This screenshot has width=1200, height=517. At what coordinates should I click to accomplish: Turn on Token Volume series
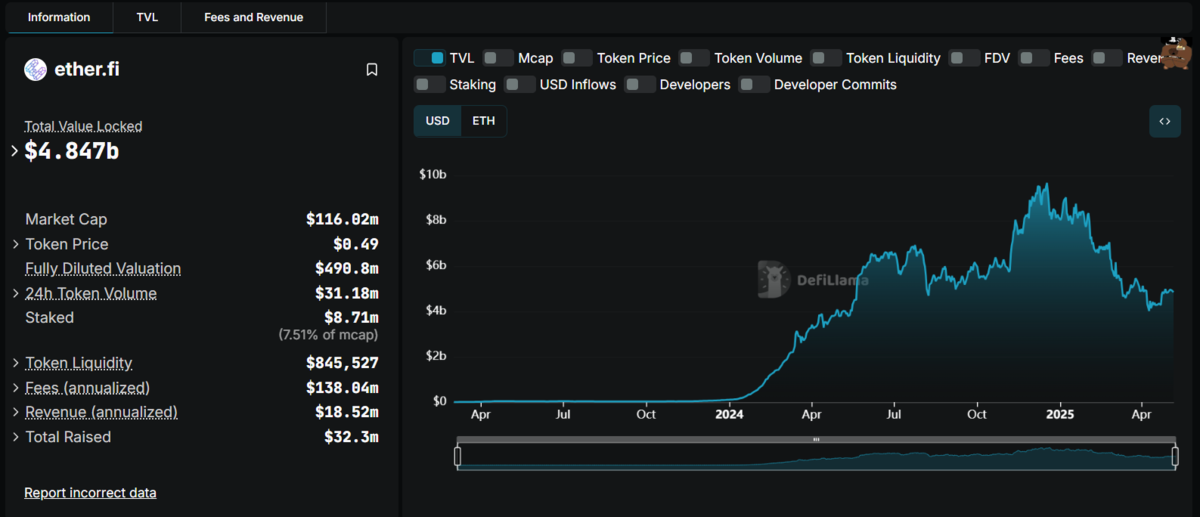pyautogui.click(x=694, y=58)
